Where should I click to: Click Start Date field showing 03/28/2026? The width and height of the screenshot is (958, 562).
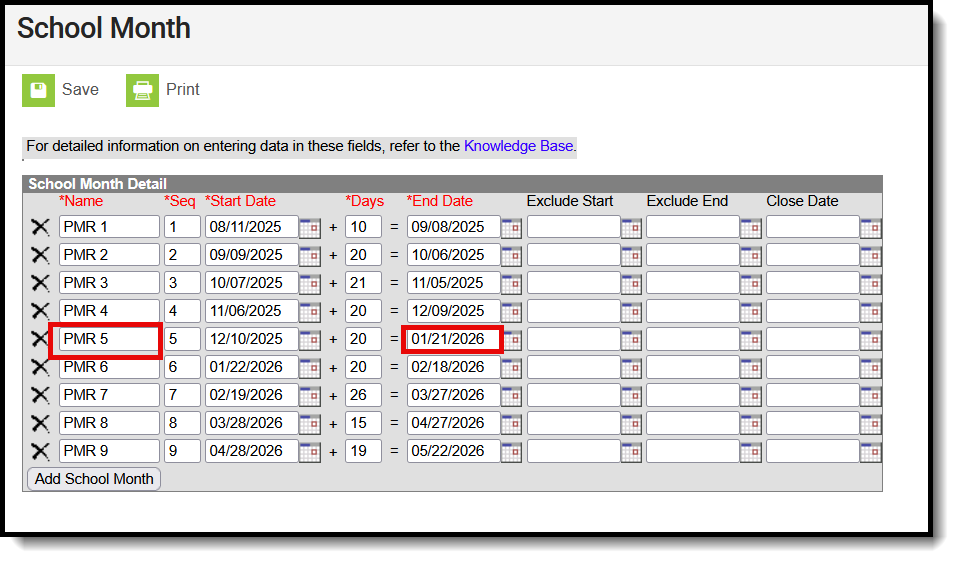252,423
